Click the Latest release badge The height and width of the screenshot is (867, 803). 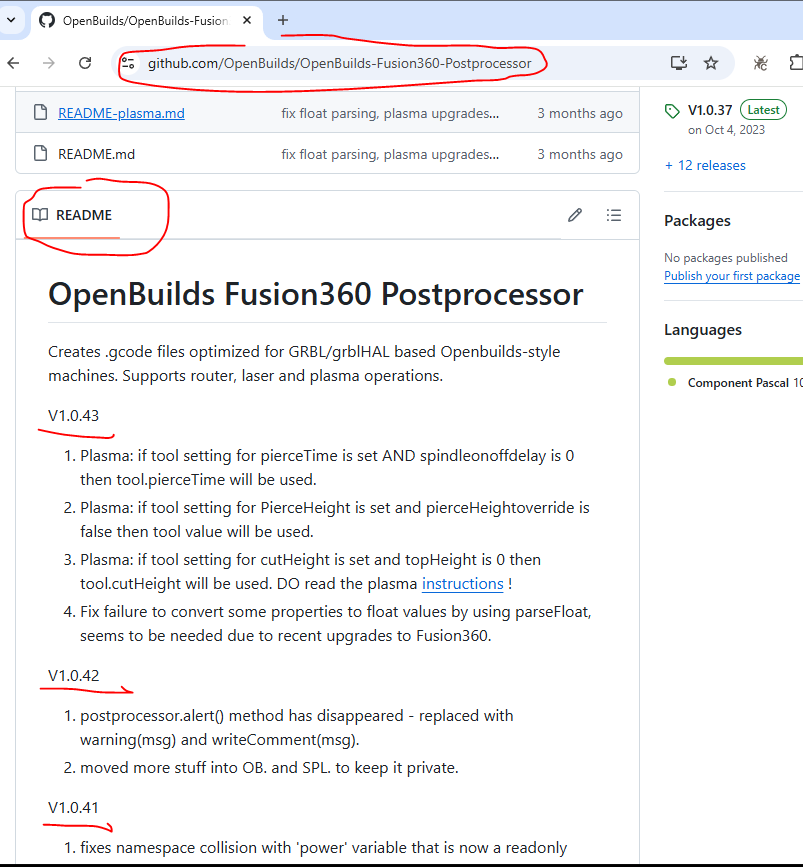pyautogui.click(x=763, y=109)
